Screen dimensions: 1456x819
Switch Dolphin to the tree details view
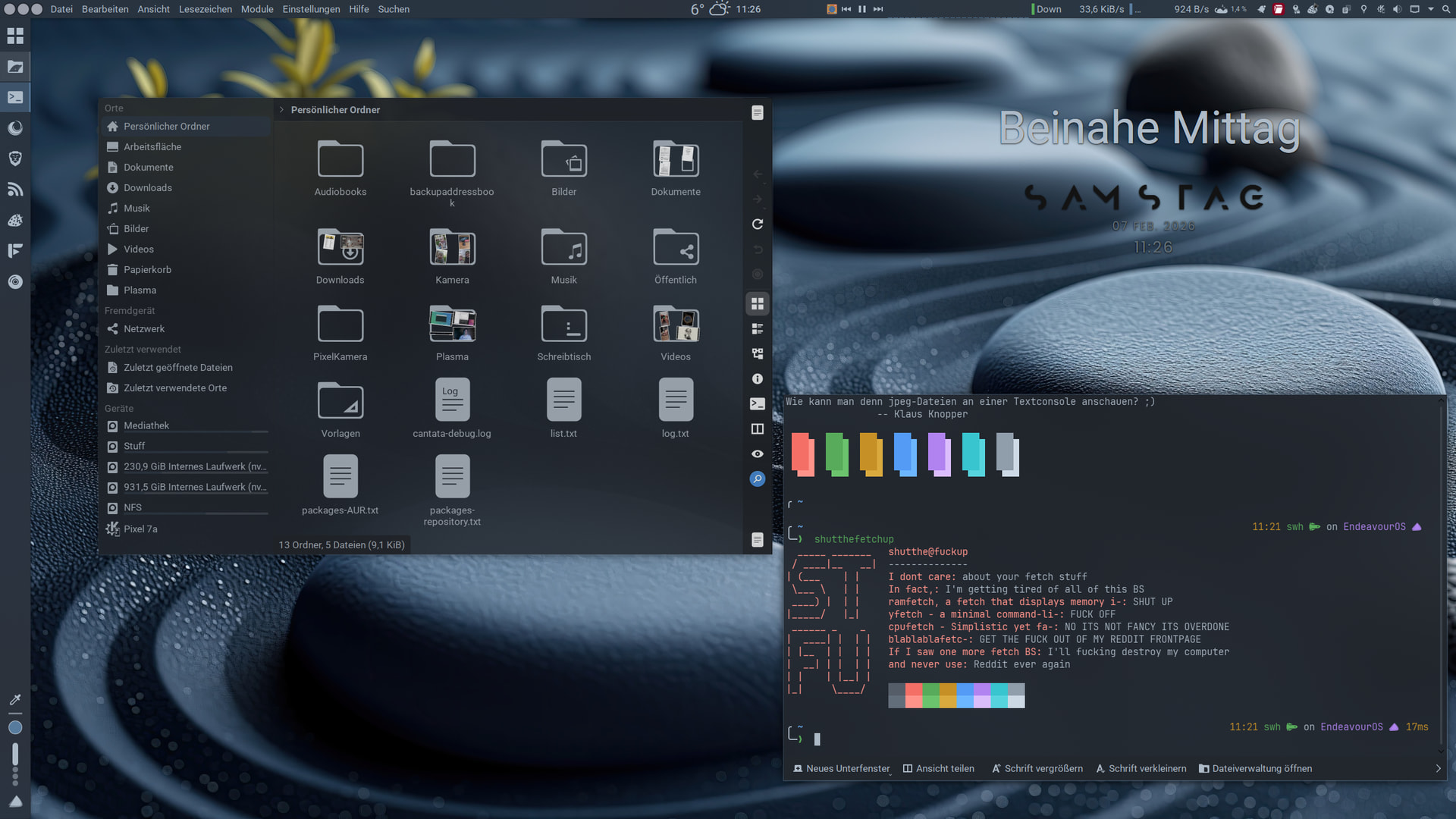pyautogui.click(x=757, y=354)
